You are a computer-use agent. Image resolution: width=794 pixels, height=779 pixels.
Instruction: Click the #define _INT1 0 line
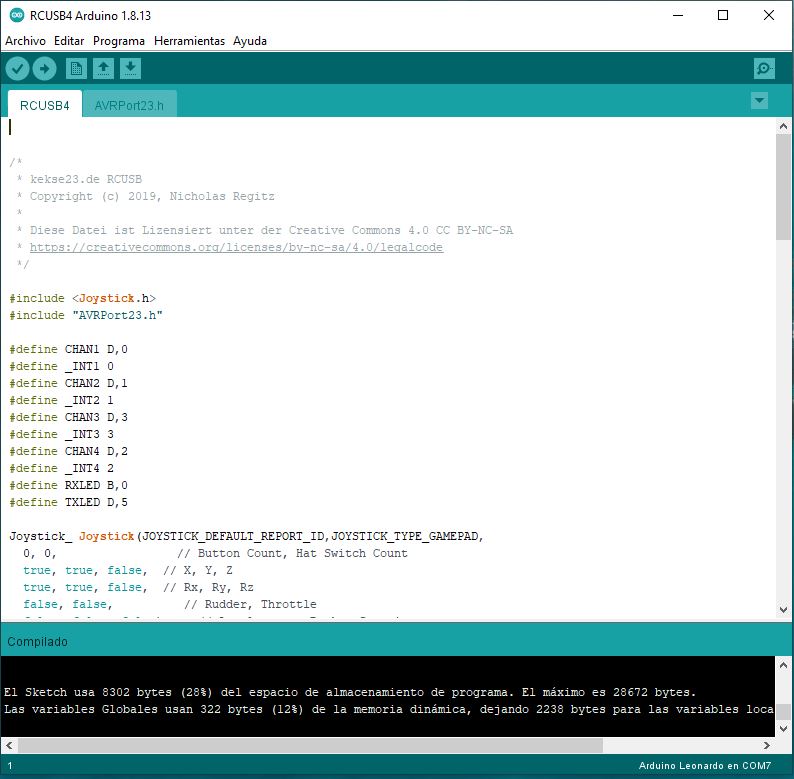(61, 366)
